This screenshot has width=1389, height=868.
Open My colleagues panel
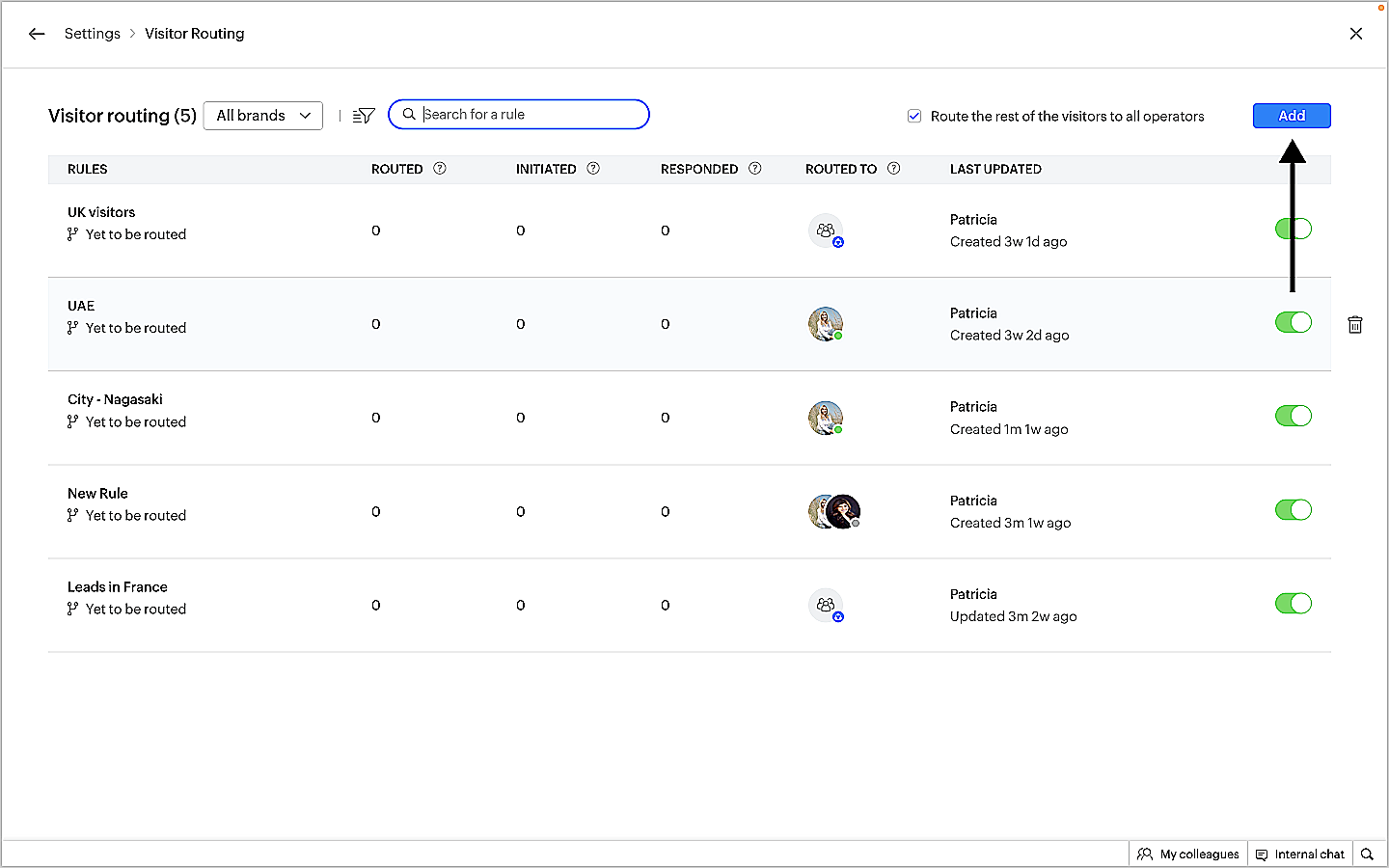[x=1188, y=854]
